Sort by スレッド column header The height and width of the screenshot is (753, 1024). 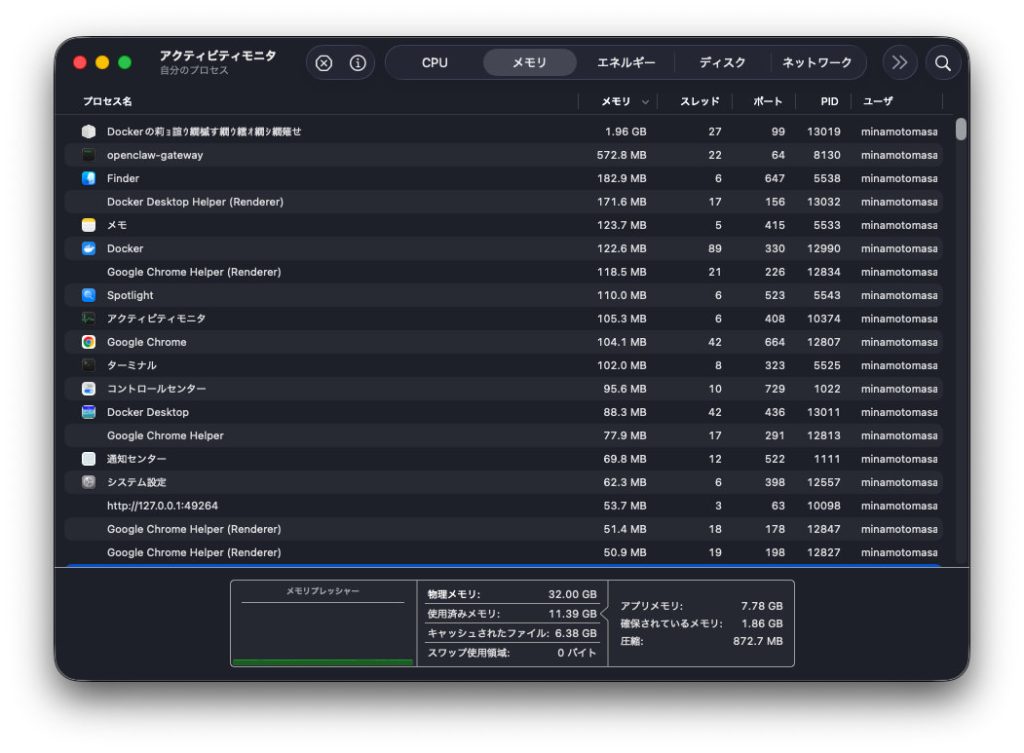[699, 101]
